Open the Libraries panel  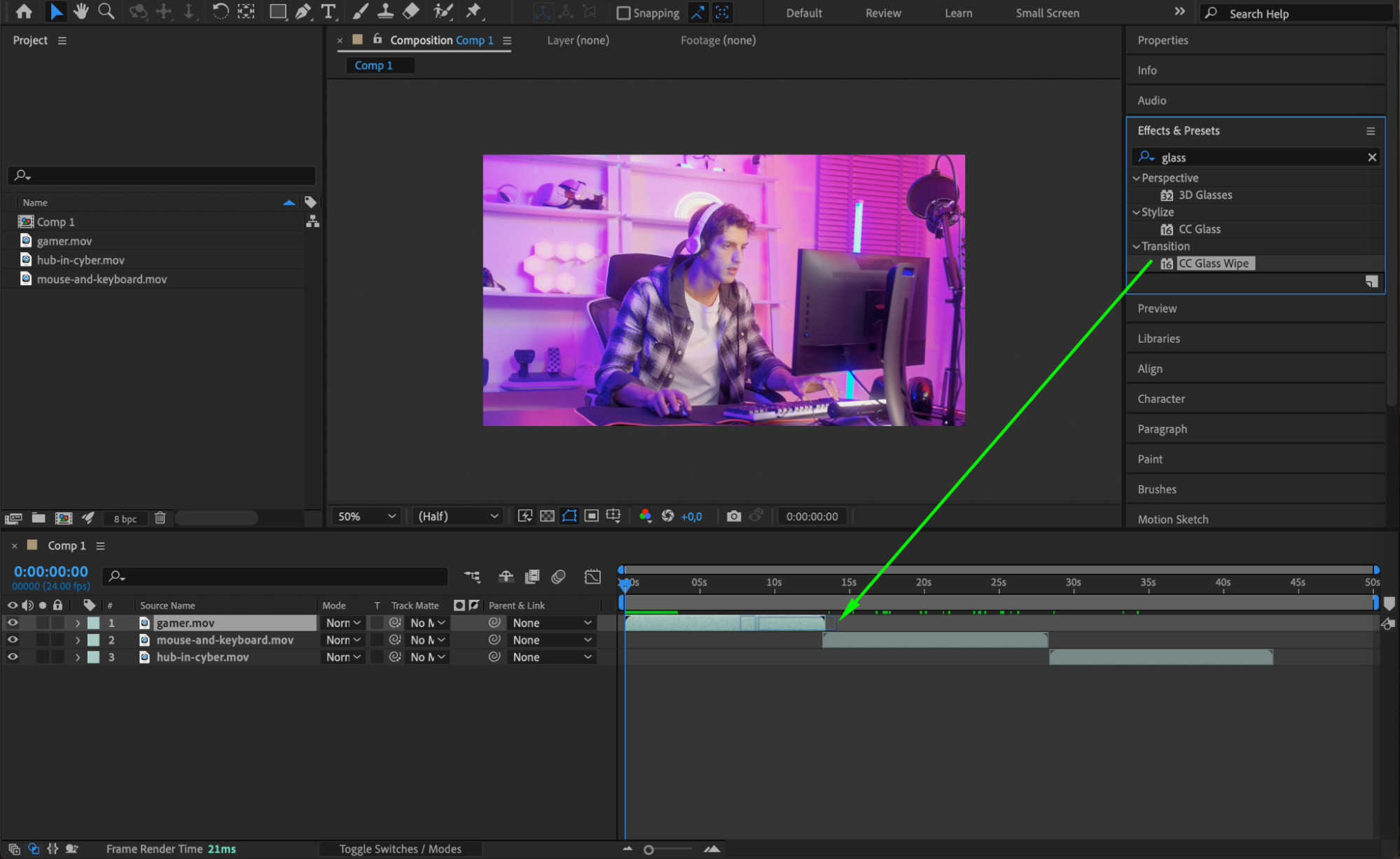pos(1158,338)
